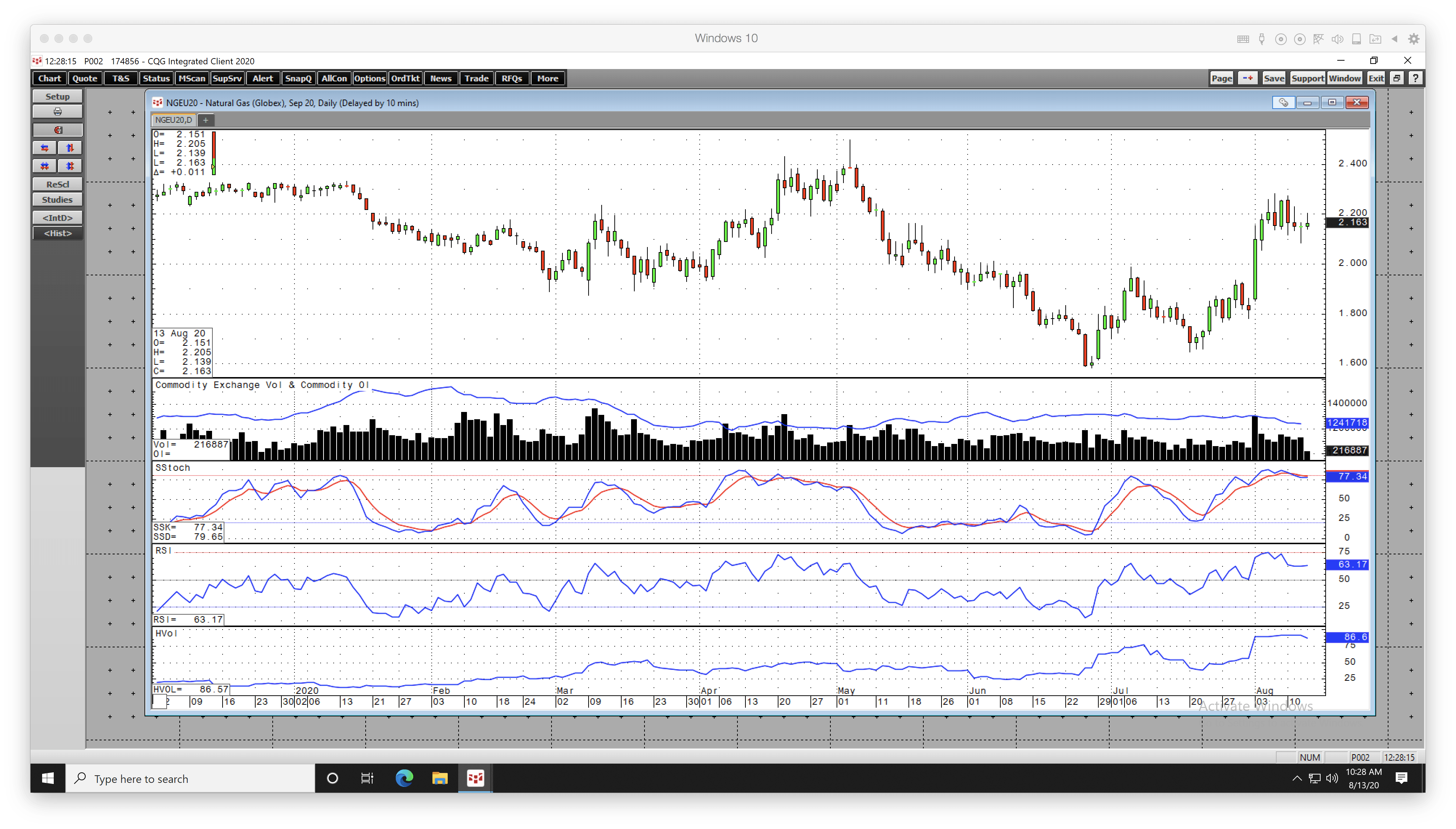Open the Windows notification center
Screen dimensions: 1456x829
1402,778
